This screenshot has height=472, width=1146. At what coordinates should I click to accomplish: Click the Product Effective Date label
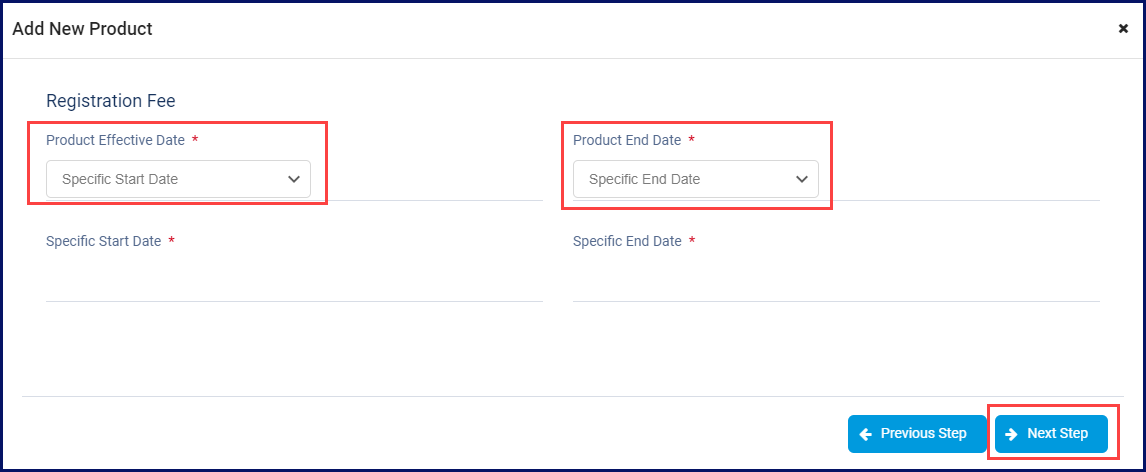tap(115, 140)
